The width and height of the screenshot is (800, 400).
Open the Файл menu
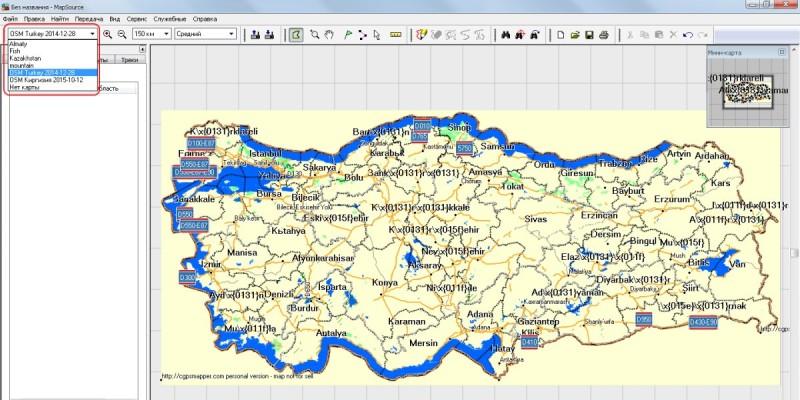[x=10, y=19]
